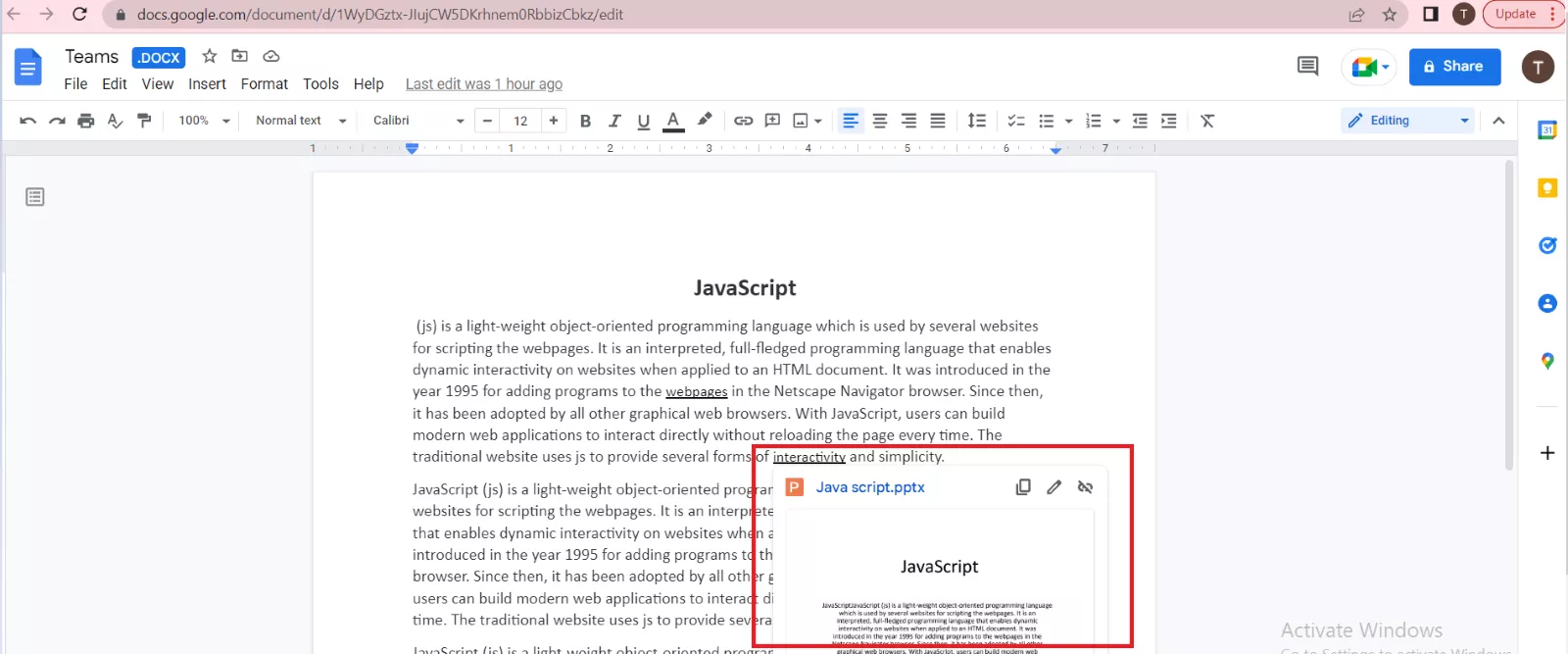The width and height of the screenshot is (1568, 654).
Task: Toggle bold formatting
Action: click(585, 121)
